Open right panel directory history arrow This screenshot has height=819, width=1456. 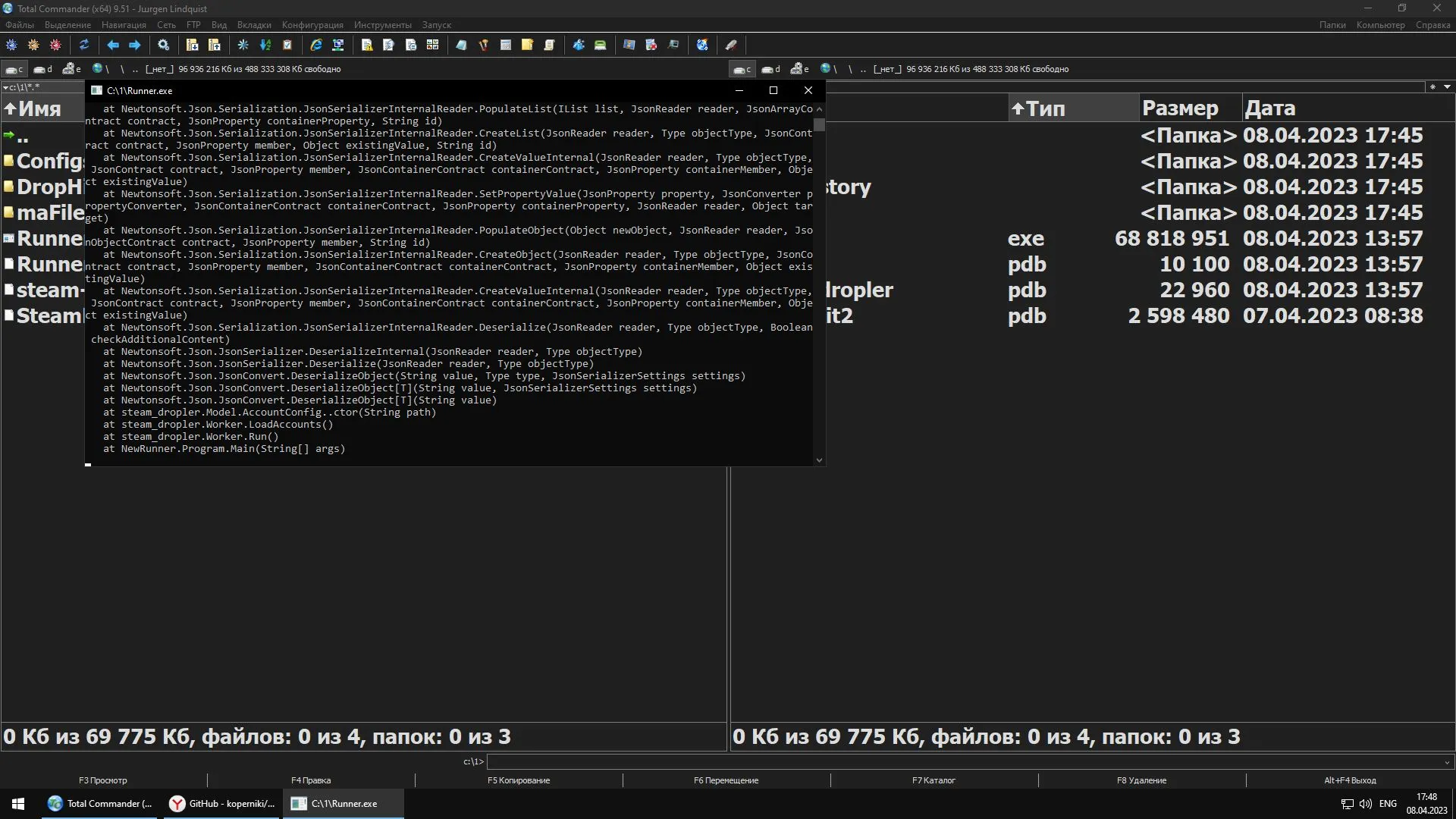tap(1447, 87)
